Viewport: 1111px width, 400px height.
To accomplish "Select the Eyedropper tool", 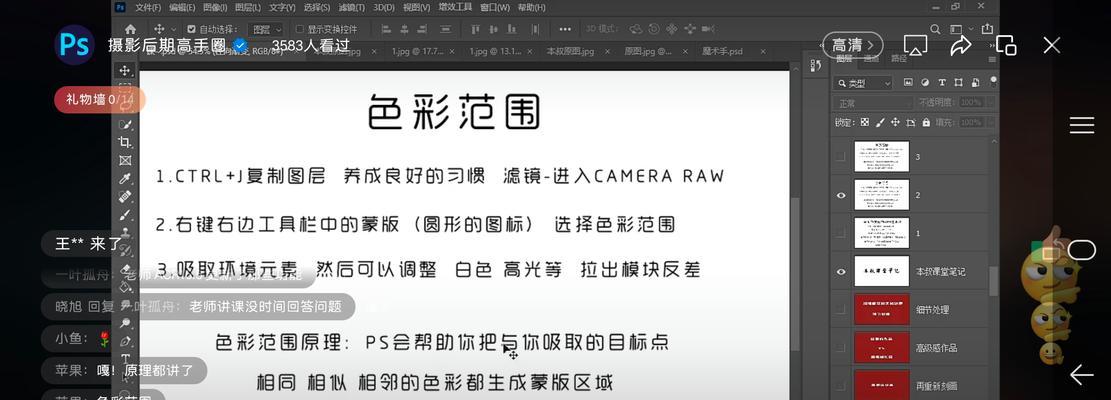I will [125, 178].
